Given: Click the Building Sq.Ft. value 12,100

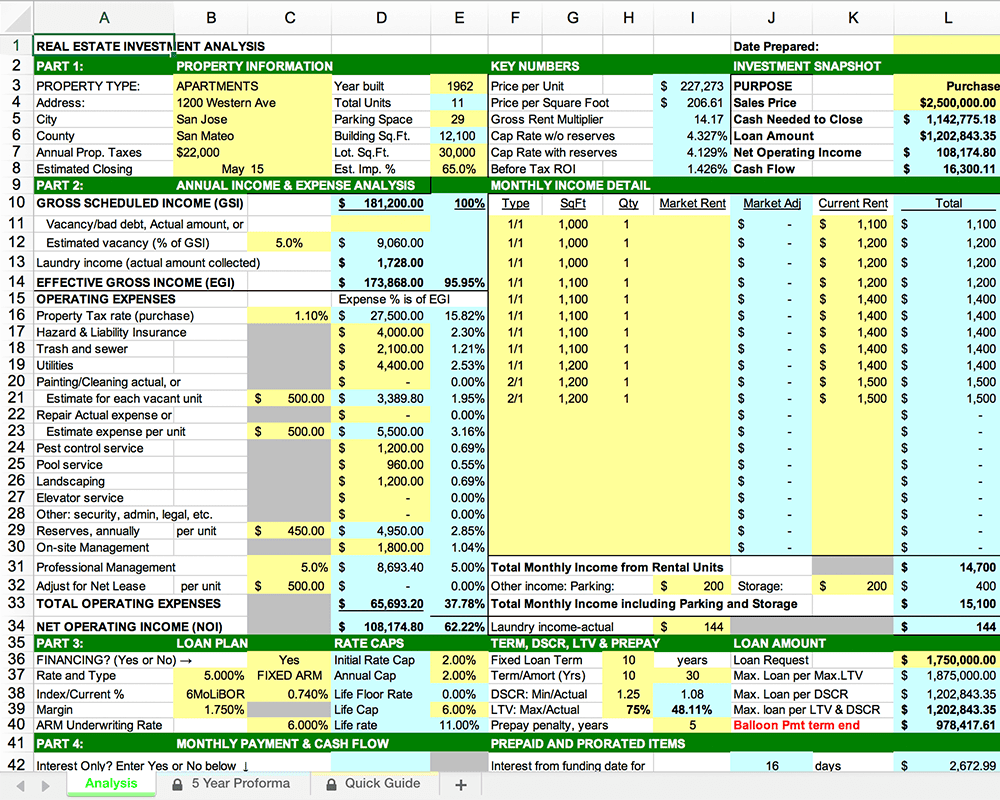Looking at the screenshot, I should pos(459,136).
